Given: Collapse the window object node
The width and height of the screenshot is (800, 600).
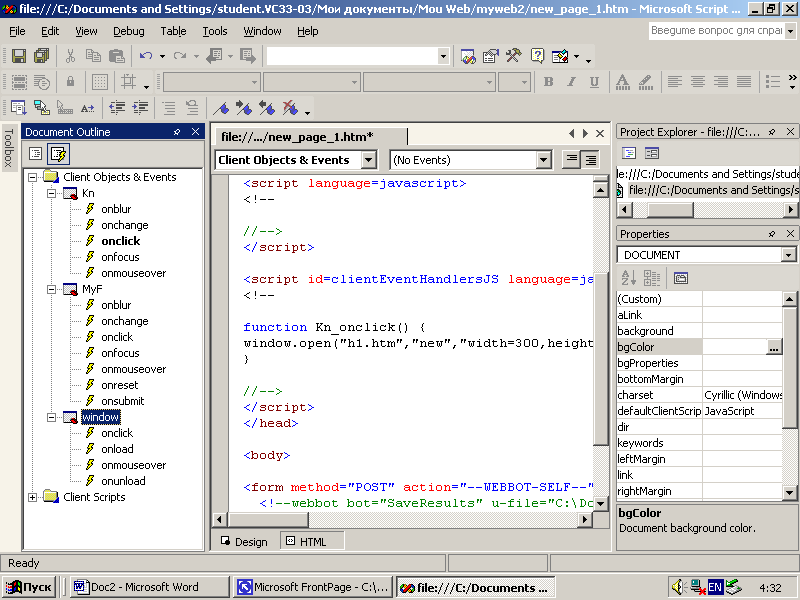Looking at the screenshot, I should pos(52,417).
